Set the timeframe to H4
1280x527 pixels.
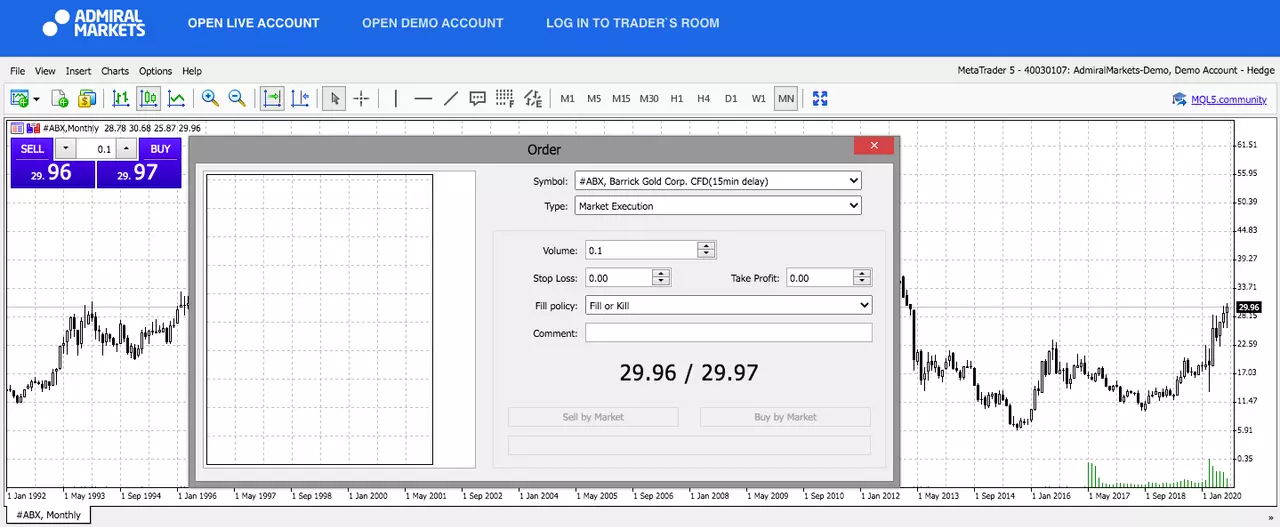(704, 99)
